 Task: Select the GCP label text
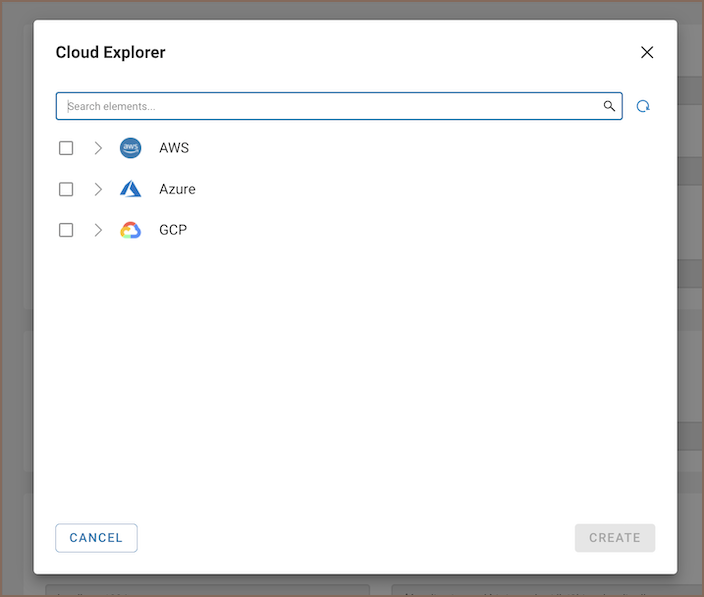[173, 230]
